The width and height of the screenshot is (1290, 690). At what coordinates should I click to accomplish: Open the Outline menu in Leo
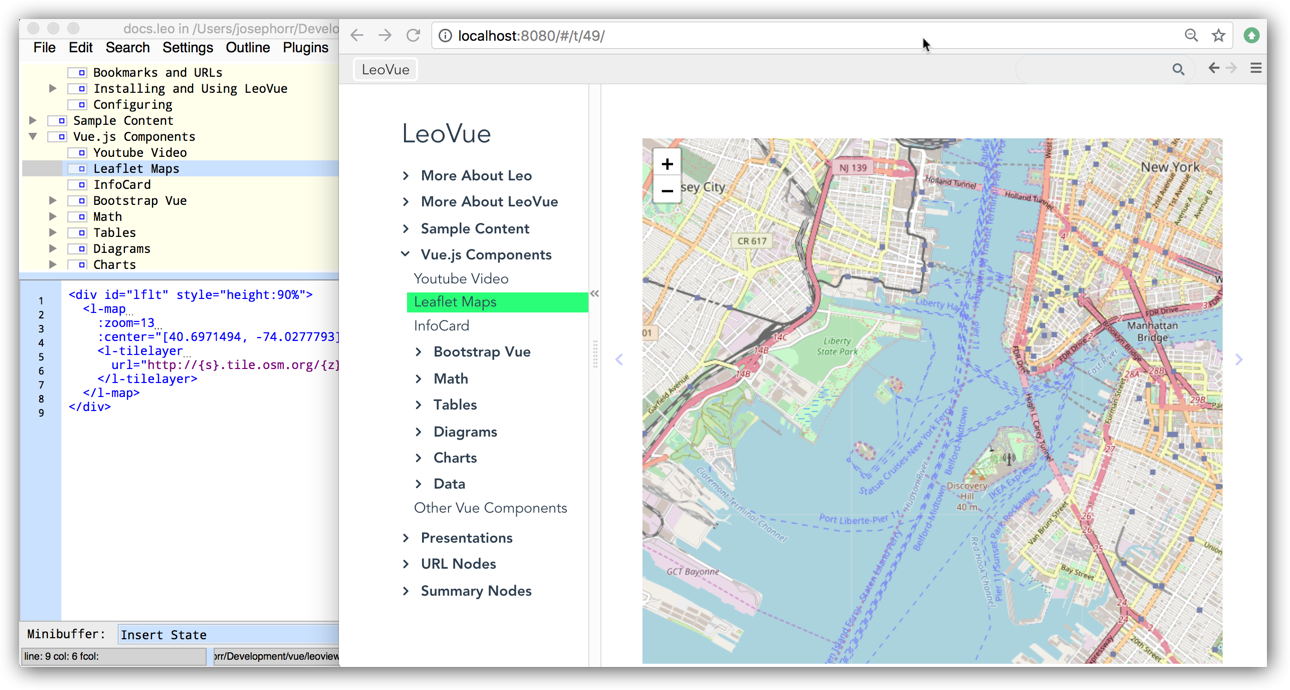247,48
